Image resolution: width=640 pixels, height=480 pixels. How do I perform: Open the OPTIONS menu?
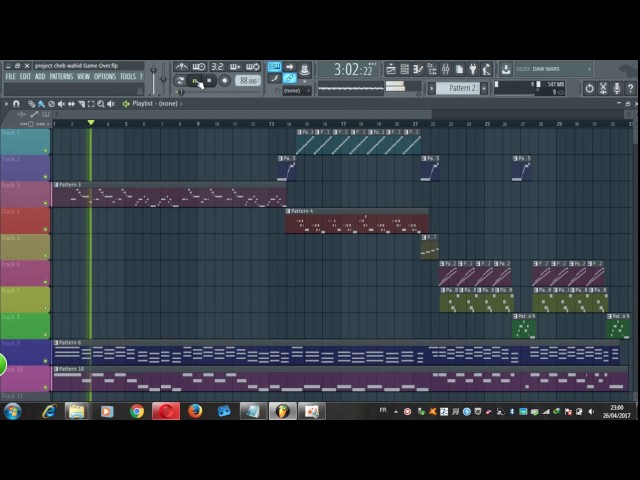[x=105, y=77]
